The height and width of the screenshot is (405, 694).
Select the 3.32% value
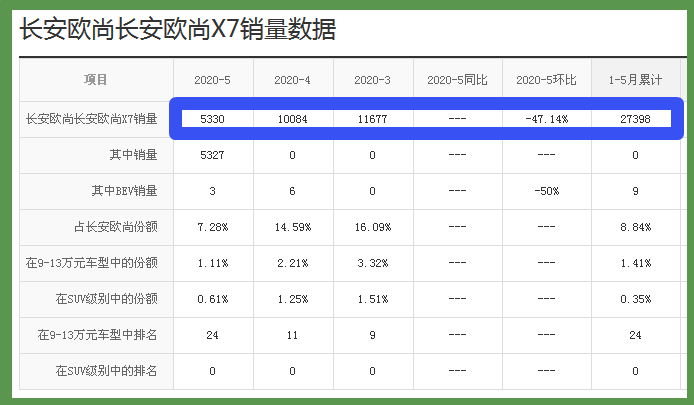click(x=373, y=263)
